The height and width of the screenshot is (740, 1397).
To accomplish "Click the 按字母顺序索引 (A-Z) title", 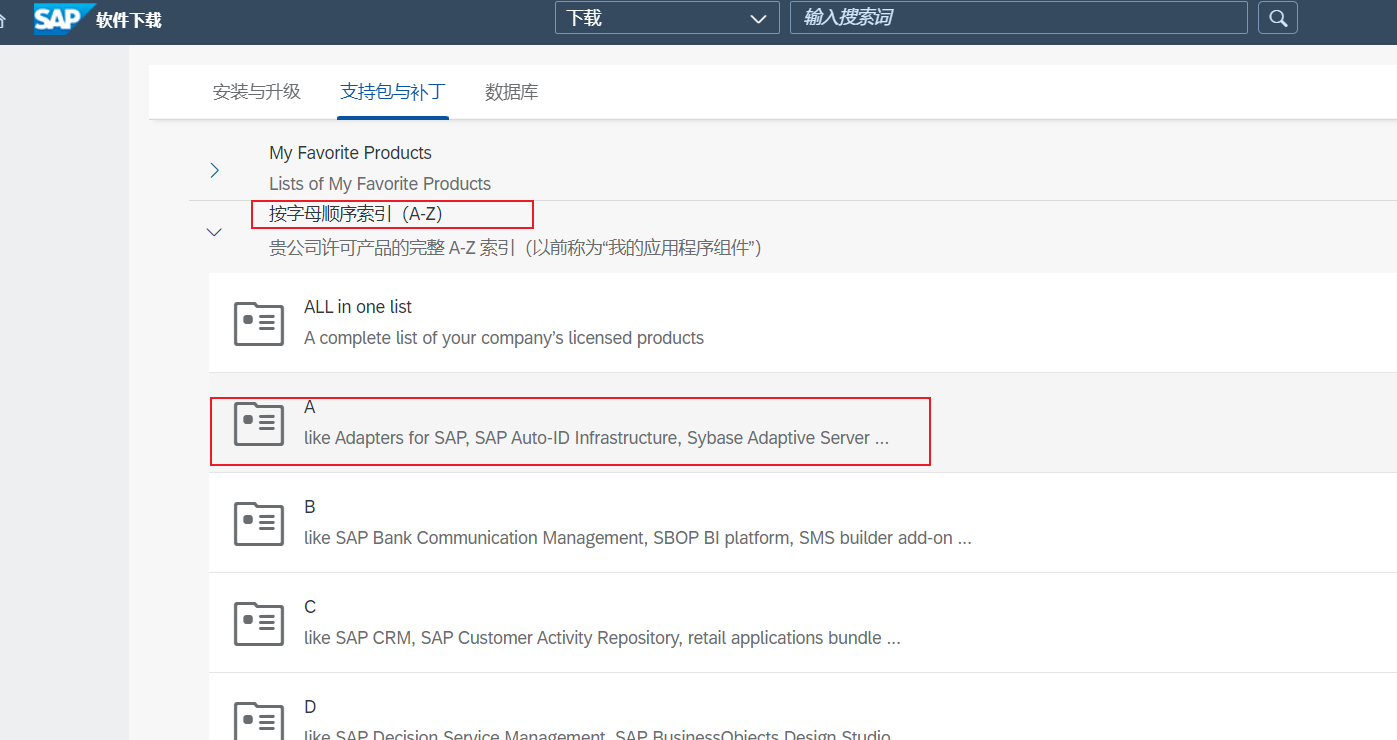I will [356, 214].
